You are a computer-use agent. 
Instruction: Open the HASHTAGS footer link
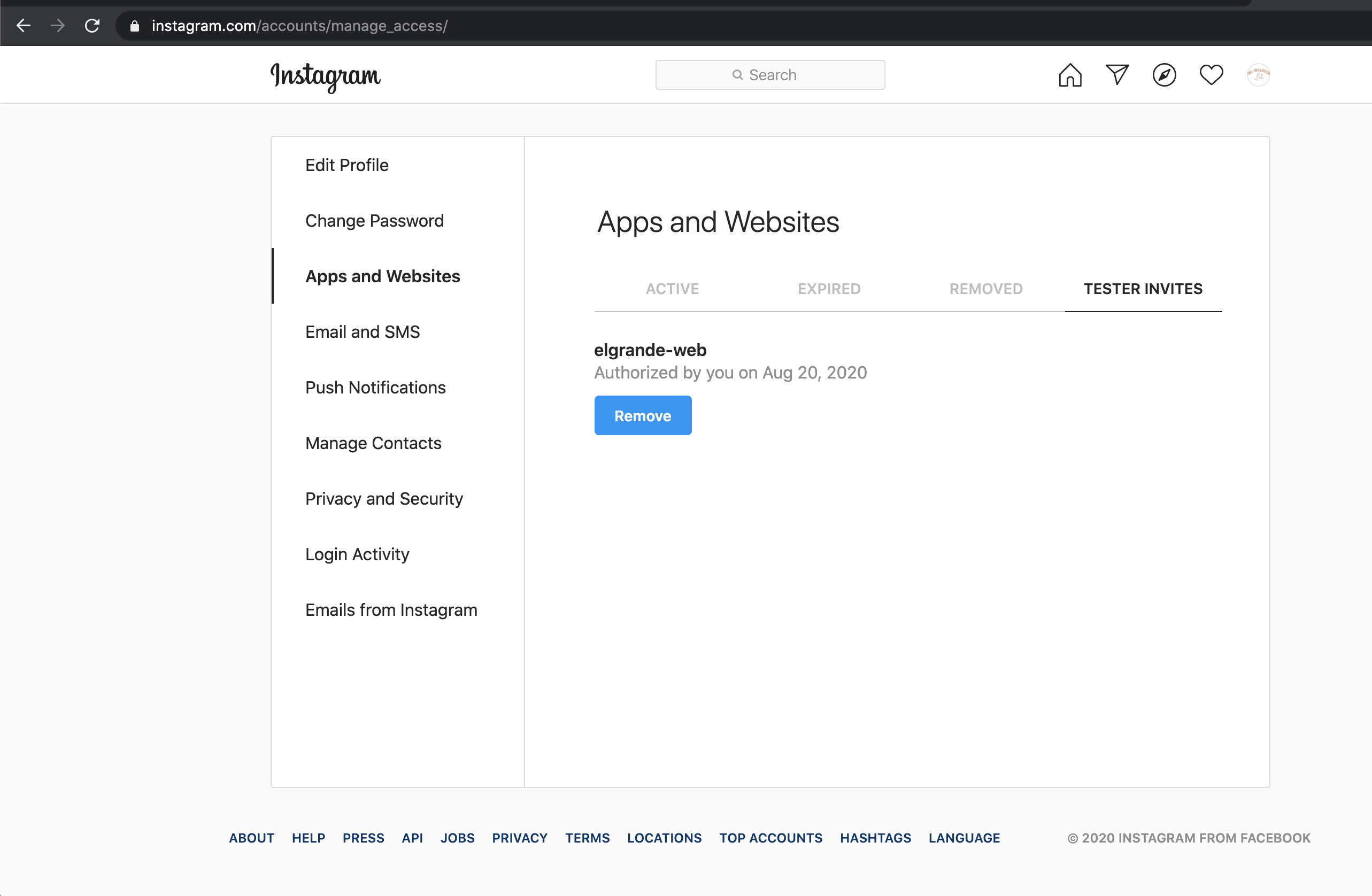tap(875, 838)
